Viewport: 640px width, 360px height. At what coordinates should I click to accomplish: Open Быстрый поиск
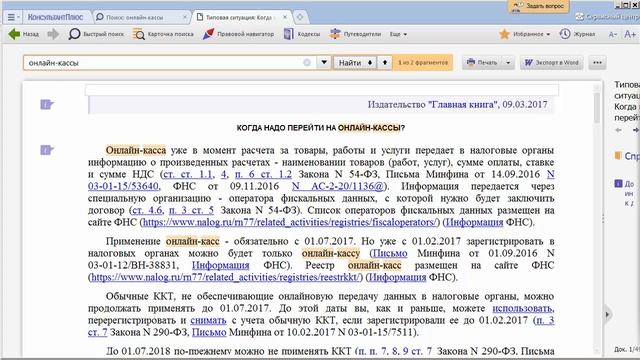96,34
